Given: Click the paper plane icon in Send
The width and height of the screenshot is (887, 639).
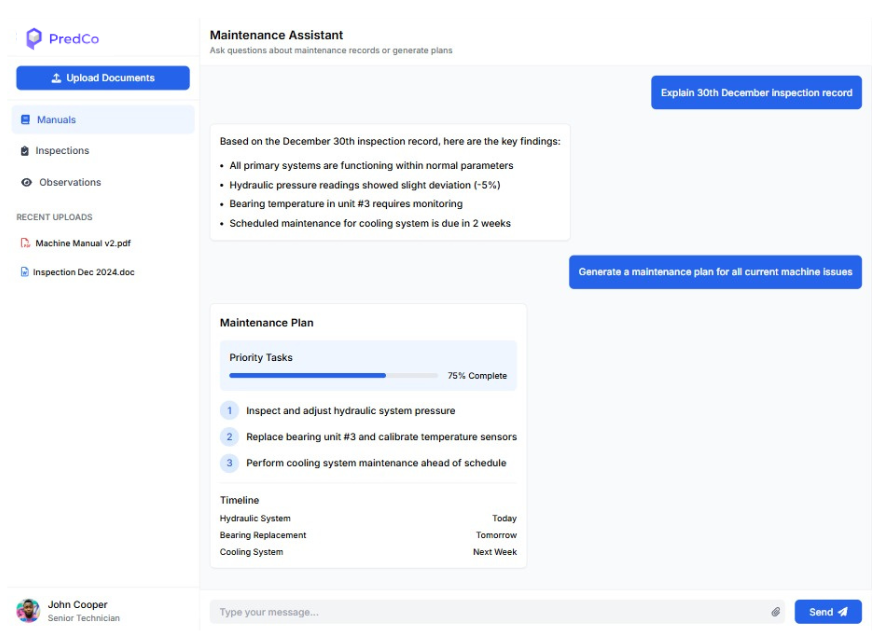Looking at the screenshot, I should (843, 612).
